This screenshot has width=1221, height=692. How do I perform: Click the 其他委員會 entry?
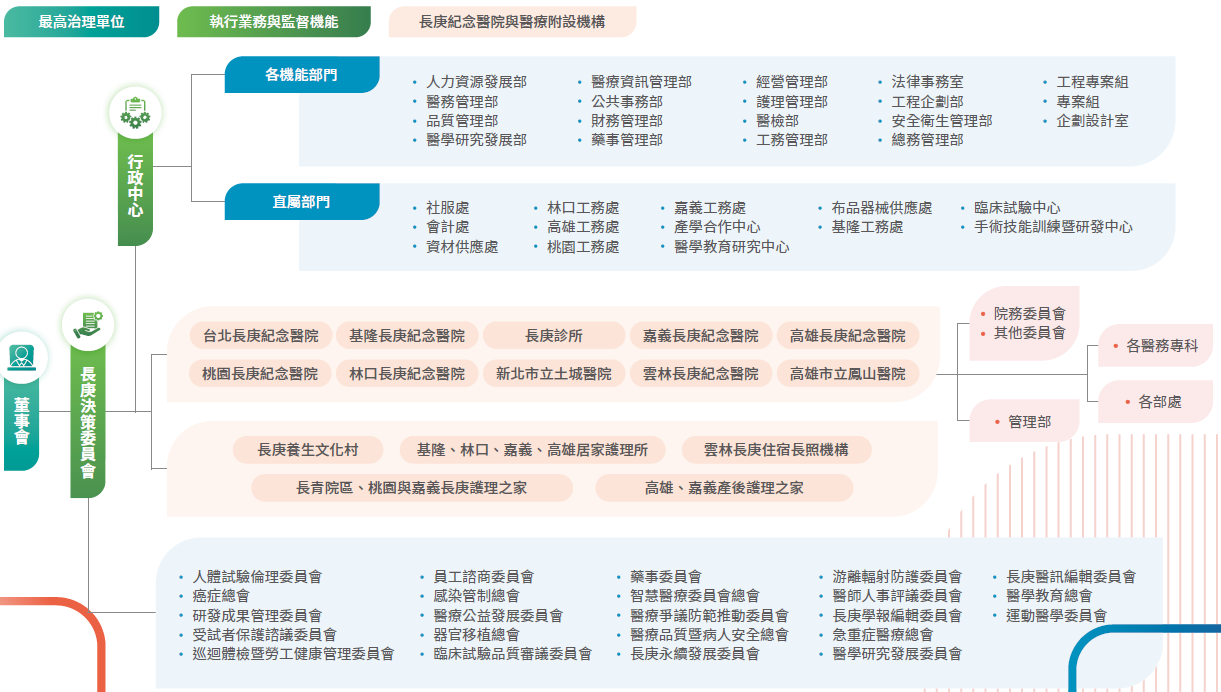tap(1030, 333)
